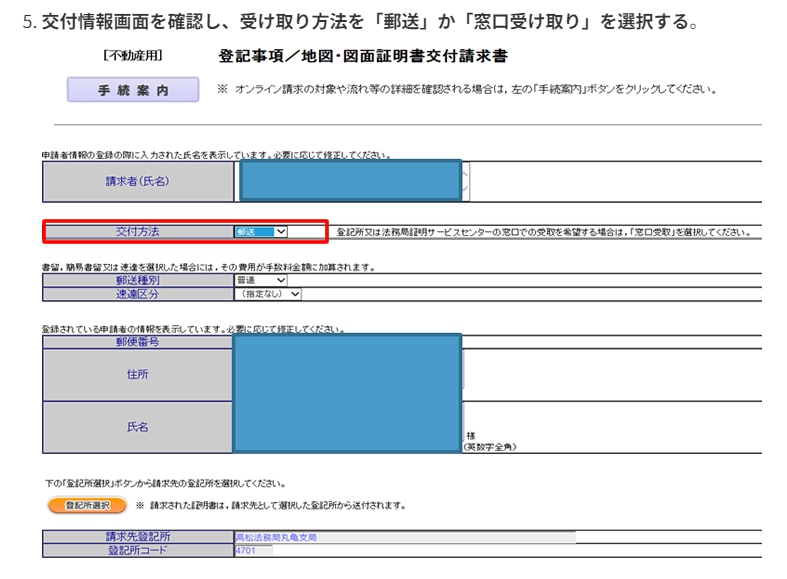Expand the 郵送種別 dropdown showing 普通
The height and width of the screenshot is (579, 787).
[x=260, y=281]
